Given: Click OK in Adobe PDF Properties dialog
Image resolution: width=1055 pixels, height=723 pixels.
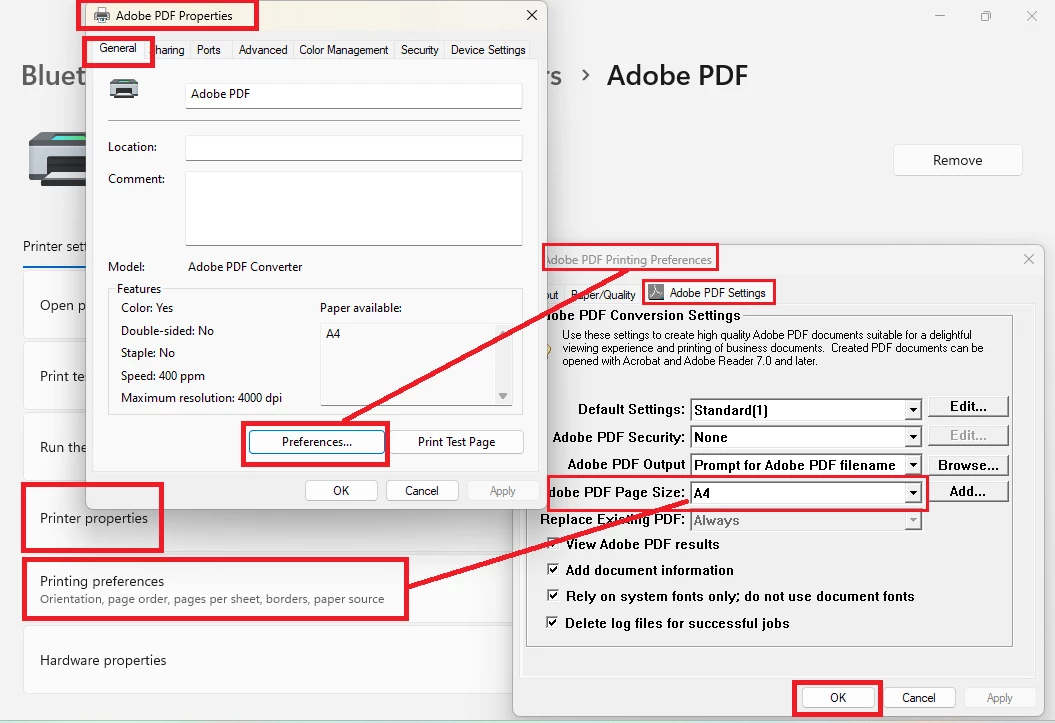Looking at the screenshot, I should click(341, 491).
